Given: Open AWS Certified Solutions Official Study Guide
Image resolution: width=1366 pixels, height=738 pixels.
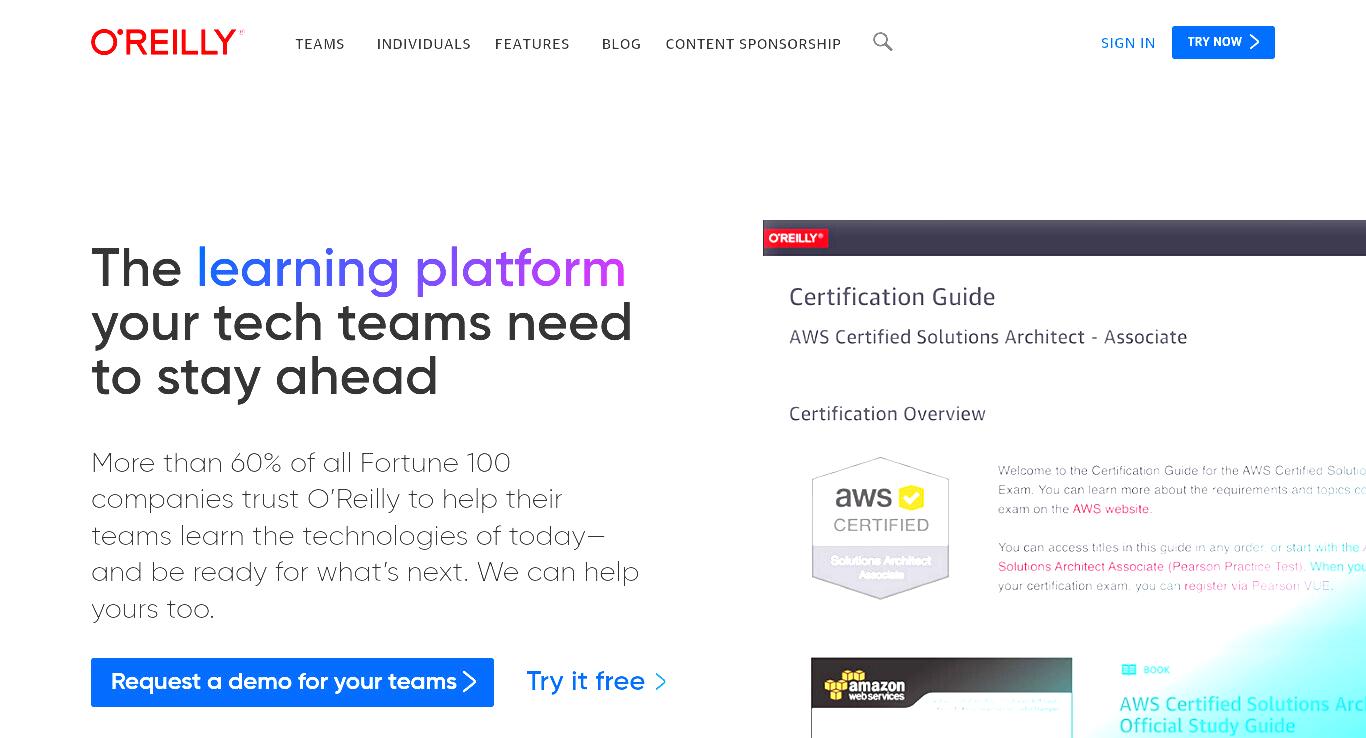Looking at the screenshot, I should point(1242,715).
